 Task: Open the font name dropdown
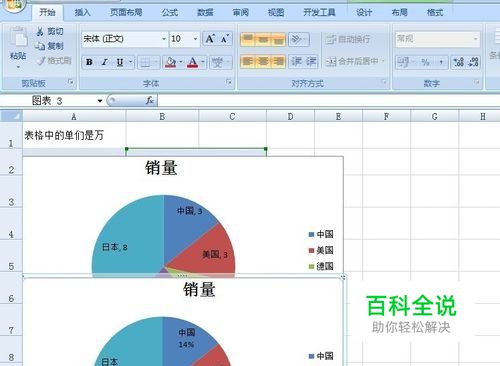(164, 39)
